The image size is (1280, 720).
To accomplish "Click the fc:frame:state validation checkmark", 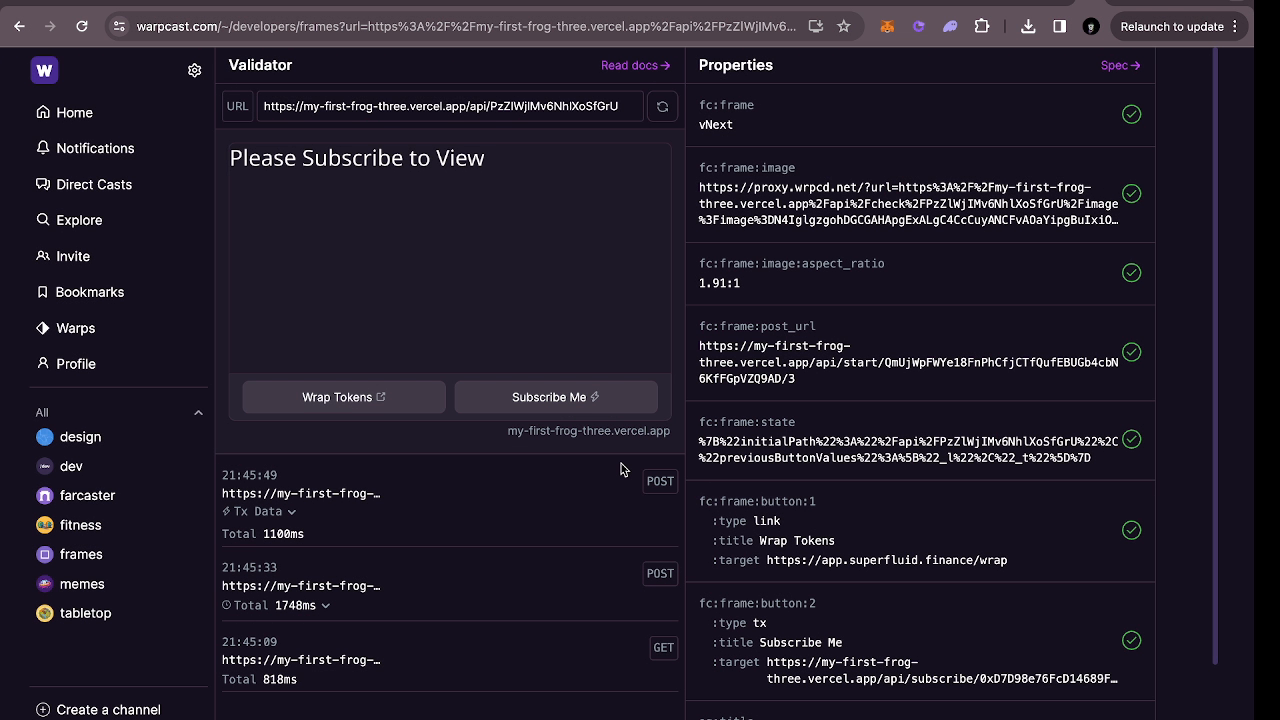I will [x=1131, y=439].
